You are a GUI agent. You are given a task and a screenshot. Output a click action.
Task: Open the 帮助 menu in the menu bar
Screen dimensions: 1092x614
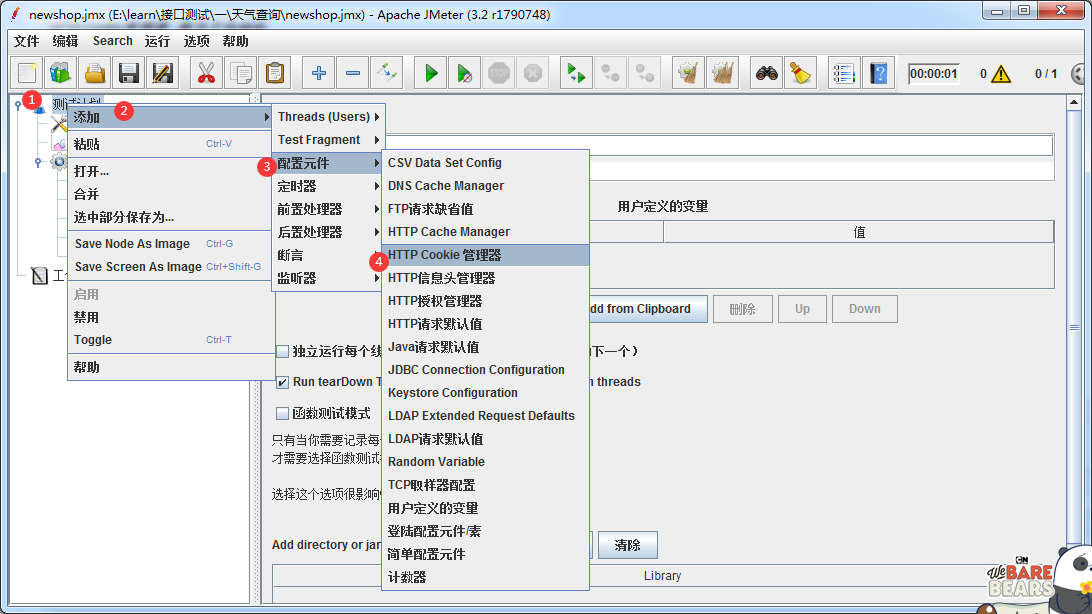pyautogui.click(x=235, y=41)
